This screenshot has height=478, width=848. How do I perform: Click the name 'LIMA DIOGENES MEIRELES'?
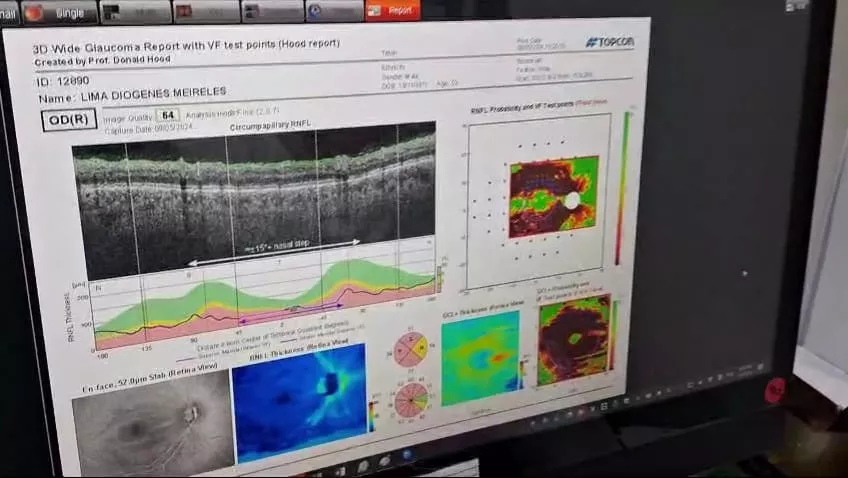(154, 95)
